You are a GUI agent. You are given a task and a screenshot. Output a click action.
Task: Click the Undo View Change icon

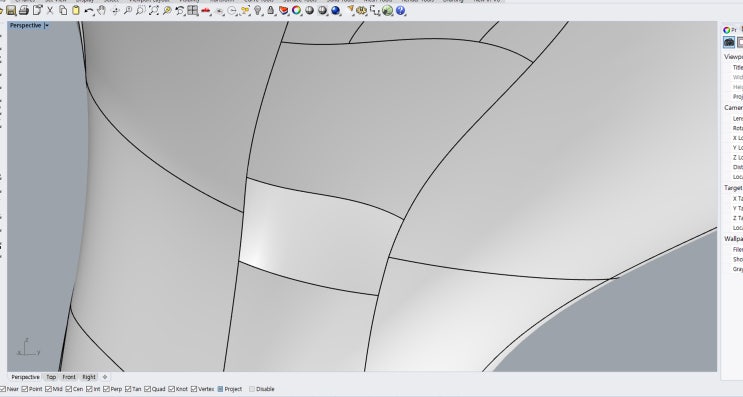180,10
